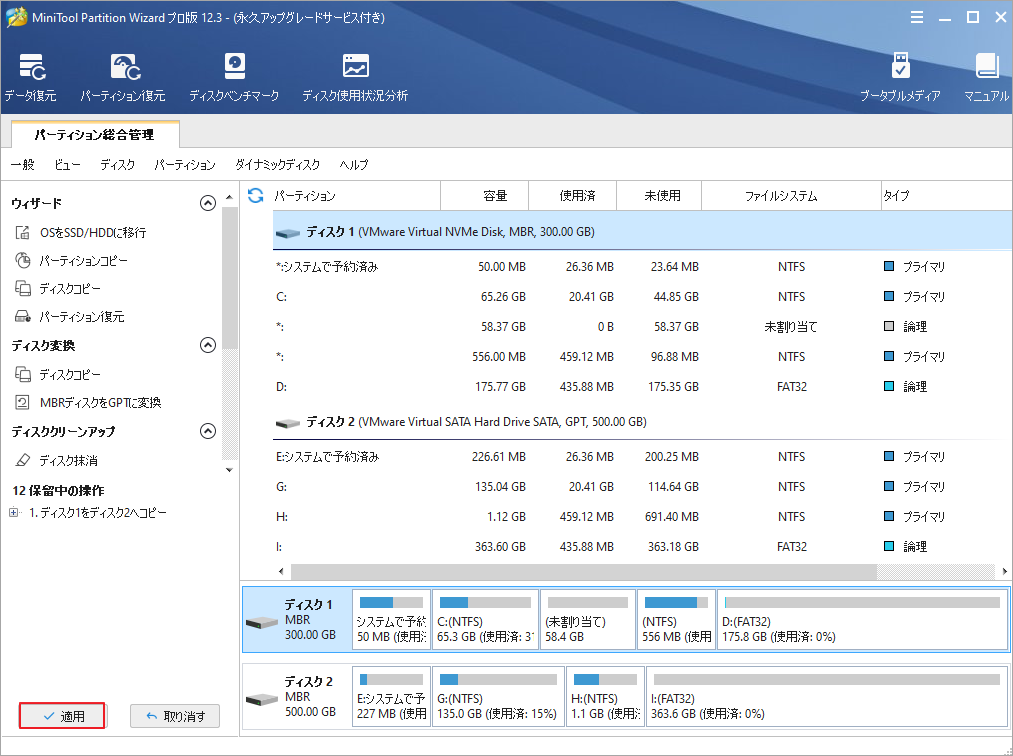Collapse the ウィザード section
This screenshot has height=756, width=1013.
point(208,203)
